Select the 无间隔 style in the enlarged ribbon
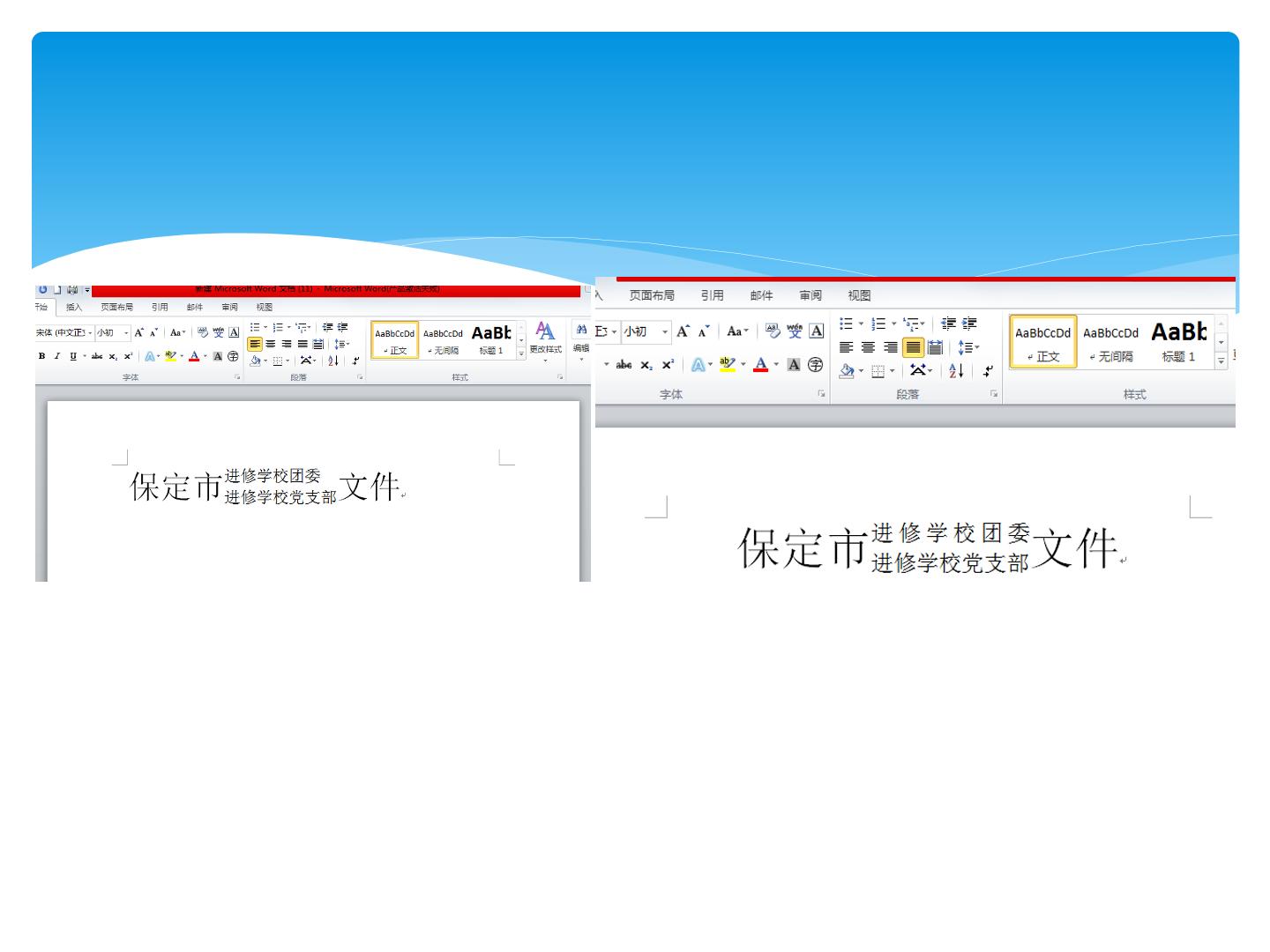The height and width of the screenshot is (952, 1270). point(1111,342)
